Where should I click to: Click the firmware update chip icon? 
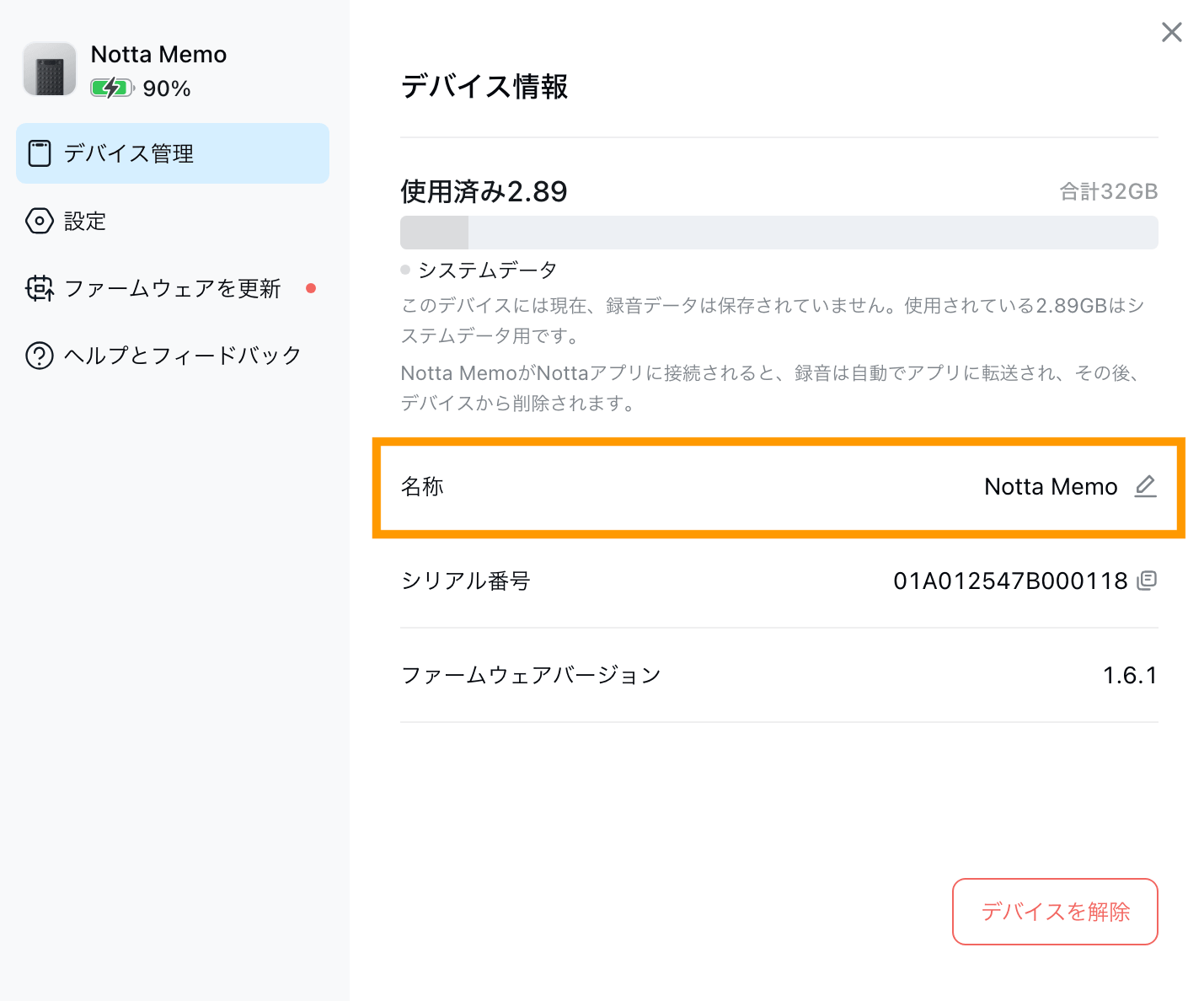(40, 288)
